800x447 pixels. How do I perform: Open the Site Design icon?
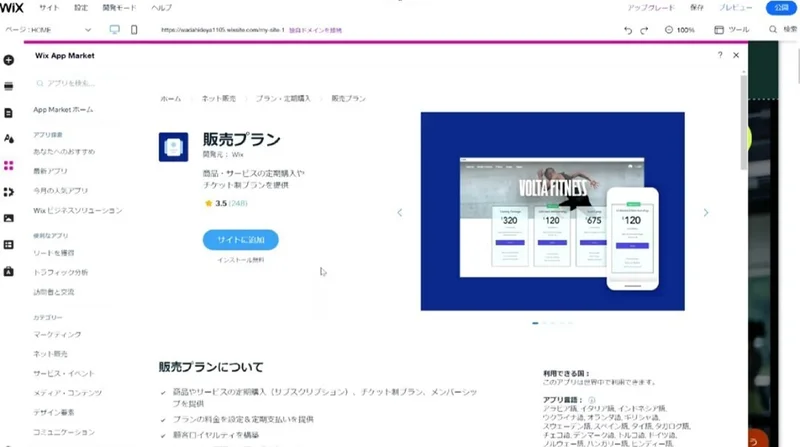[9, 139]
